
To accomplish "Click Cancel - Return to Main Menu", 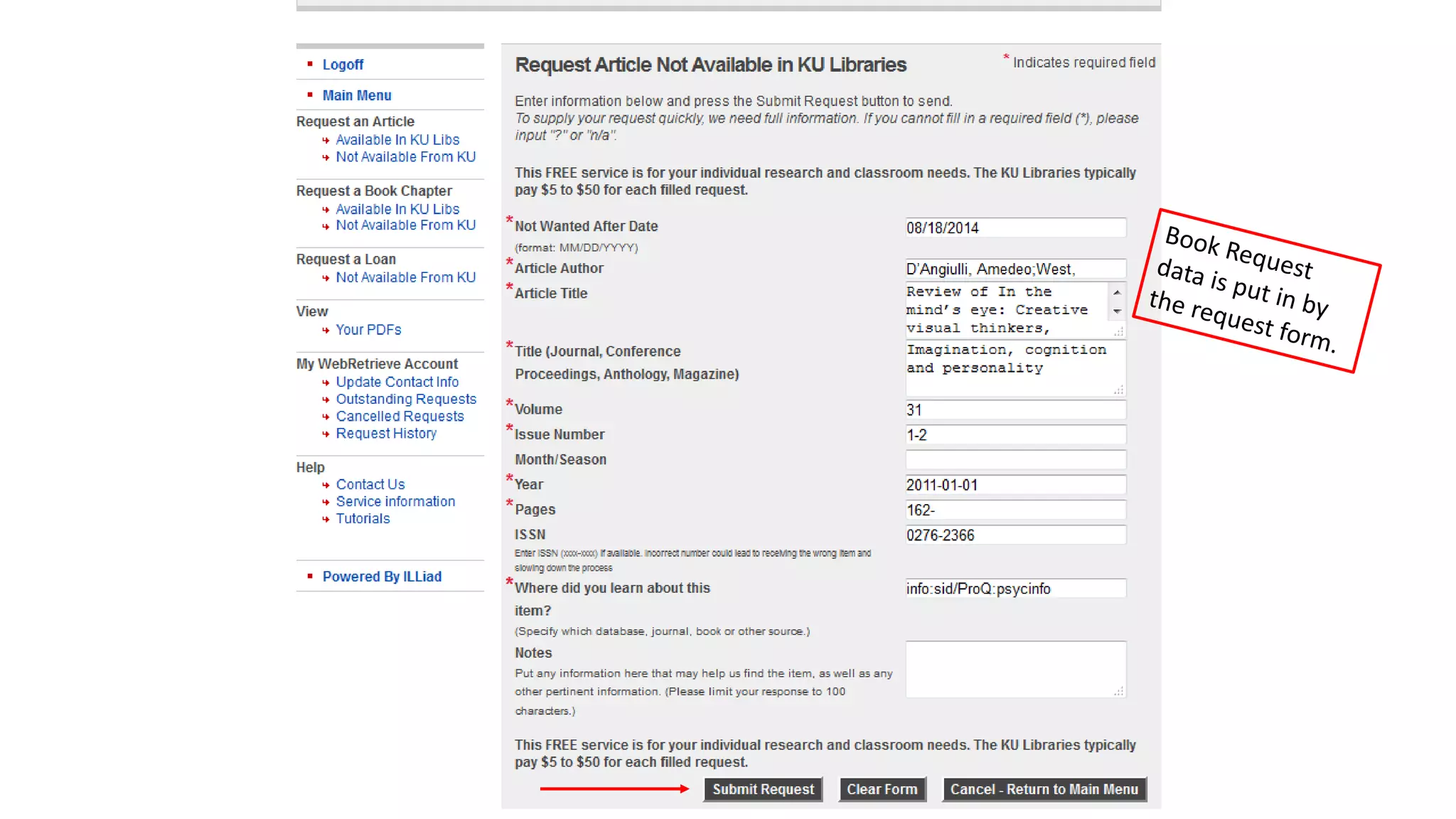I will [x=1044, y=789].
